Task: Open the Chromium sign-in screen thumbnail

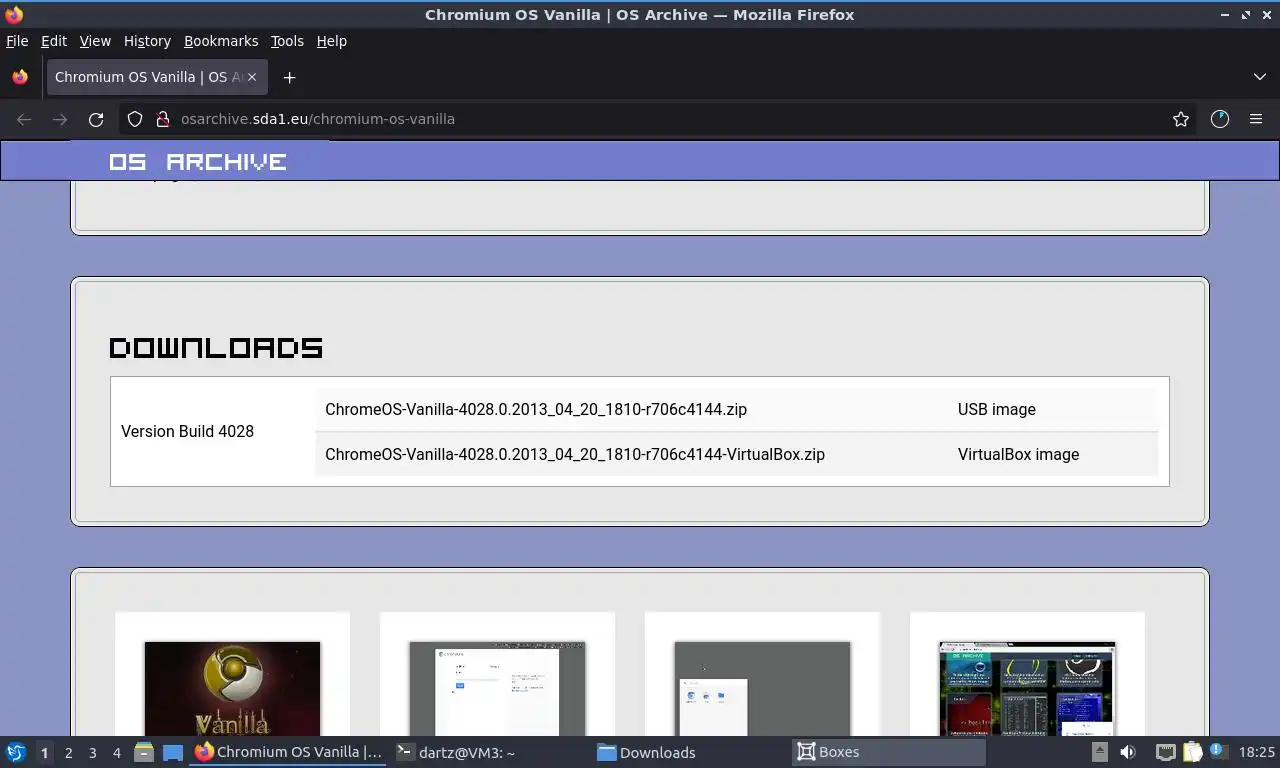Action: pyautogui.click(x=497, y=689)
